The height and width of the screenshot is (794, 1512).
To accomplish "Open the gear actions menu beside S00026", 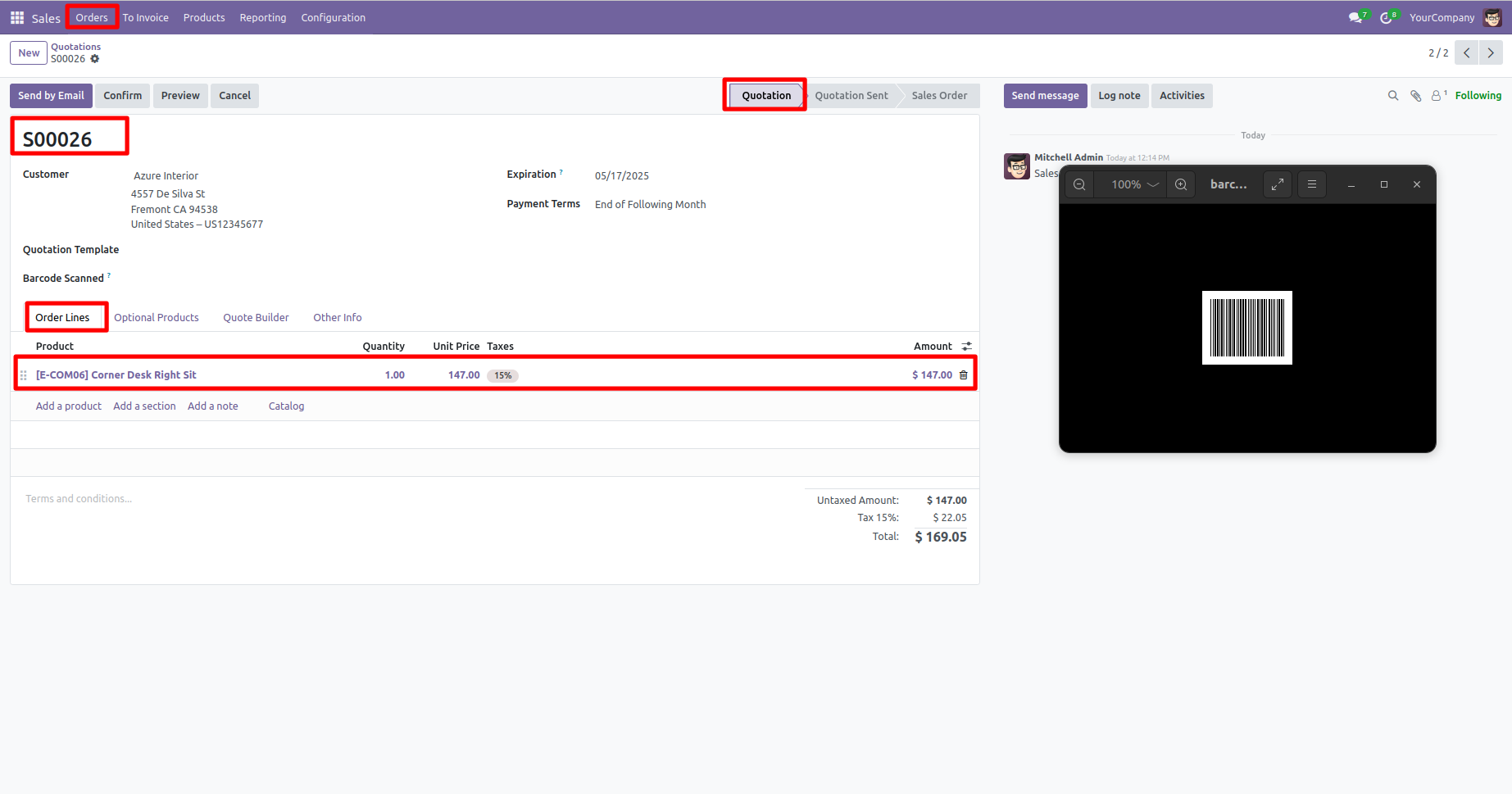I will 95,59.
